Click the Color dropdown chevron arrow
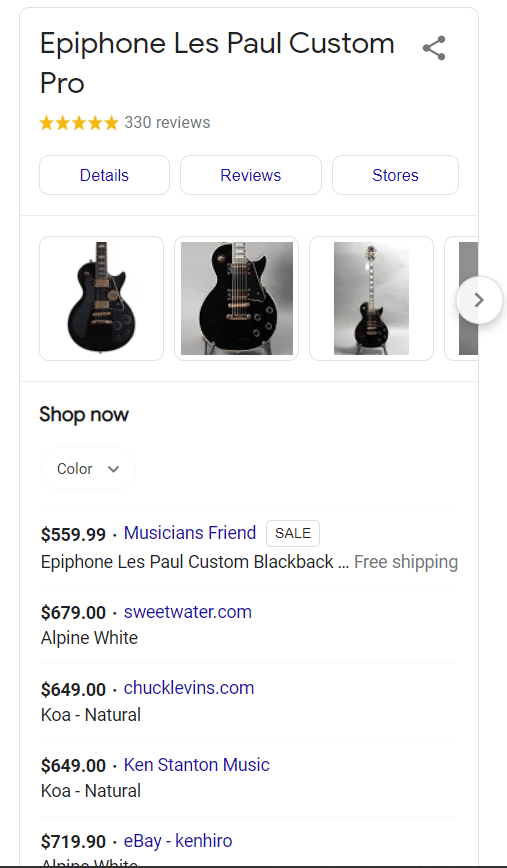 click(x=113, y=469)
